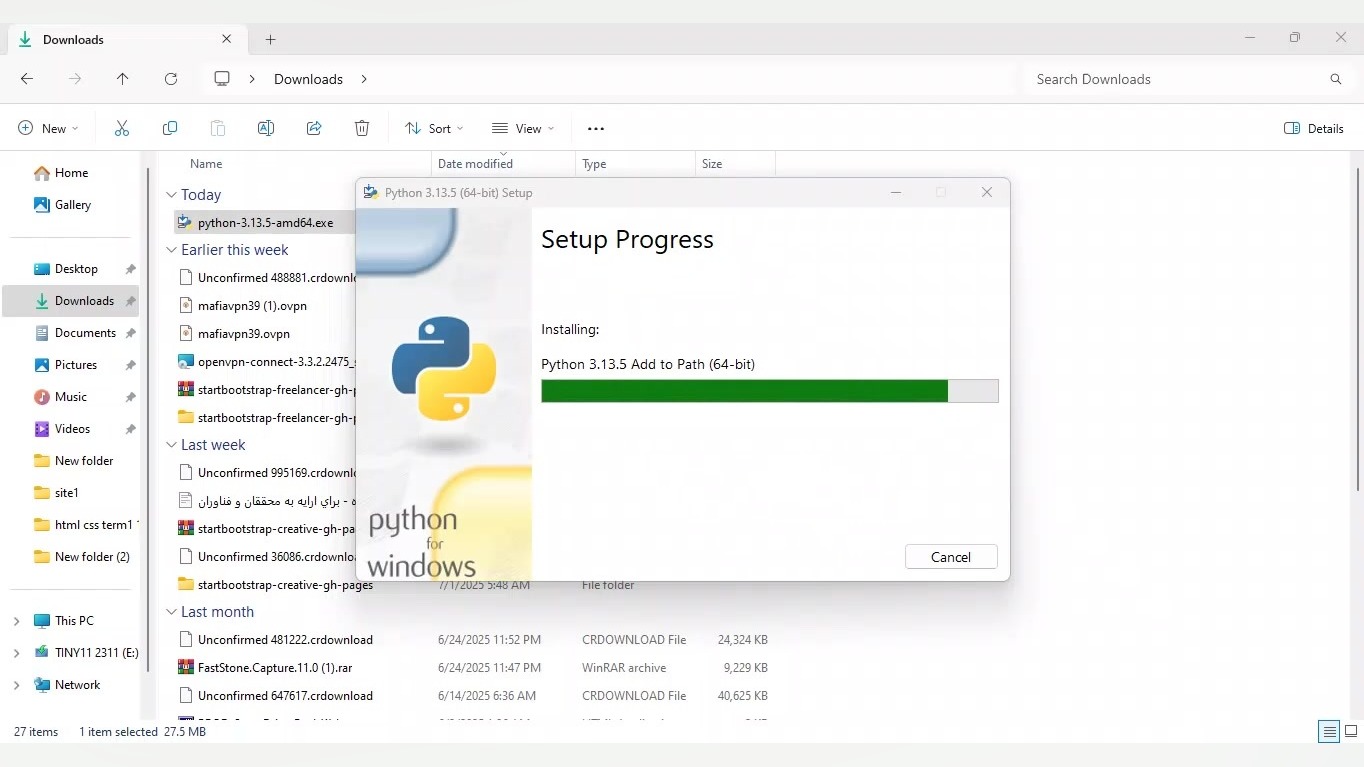The image size is (1364, 767).
Task: Go up one folder level
Action: pos(122,79)
